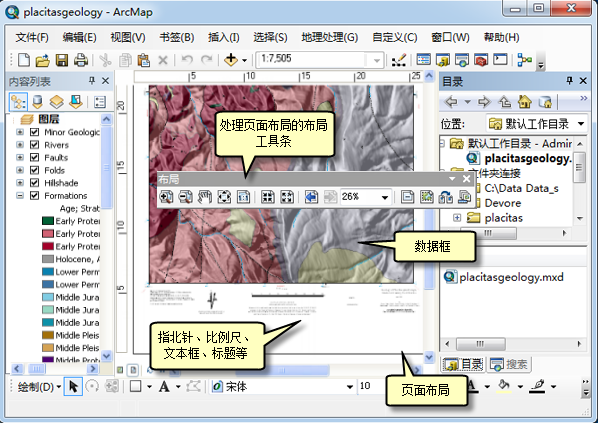Select List By Source icon
Image resolution: width=598 pixels, height=423 pixels.
click(x=37, y=102)
